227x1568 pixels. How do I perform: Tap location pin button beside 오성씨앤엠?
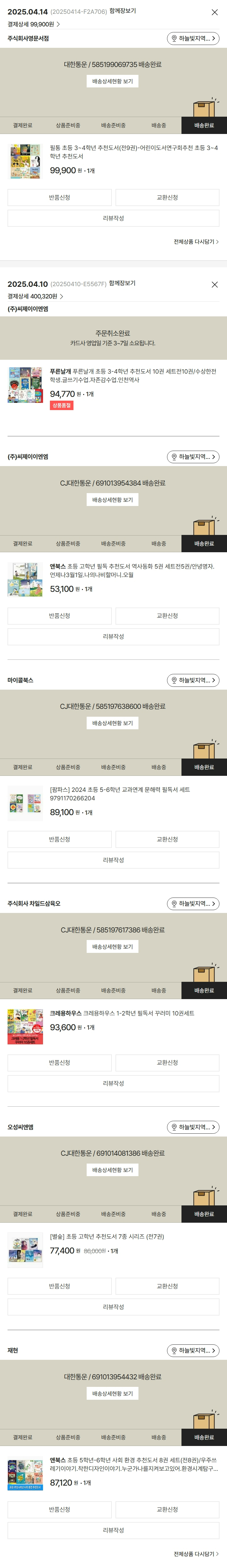coord(193,1127)
